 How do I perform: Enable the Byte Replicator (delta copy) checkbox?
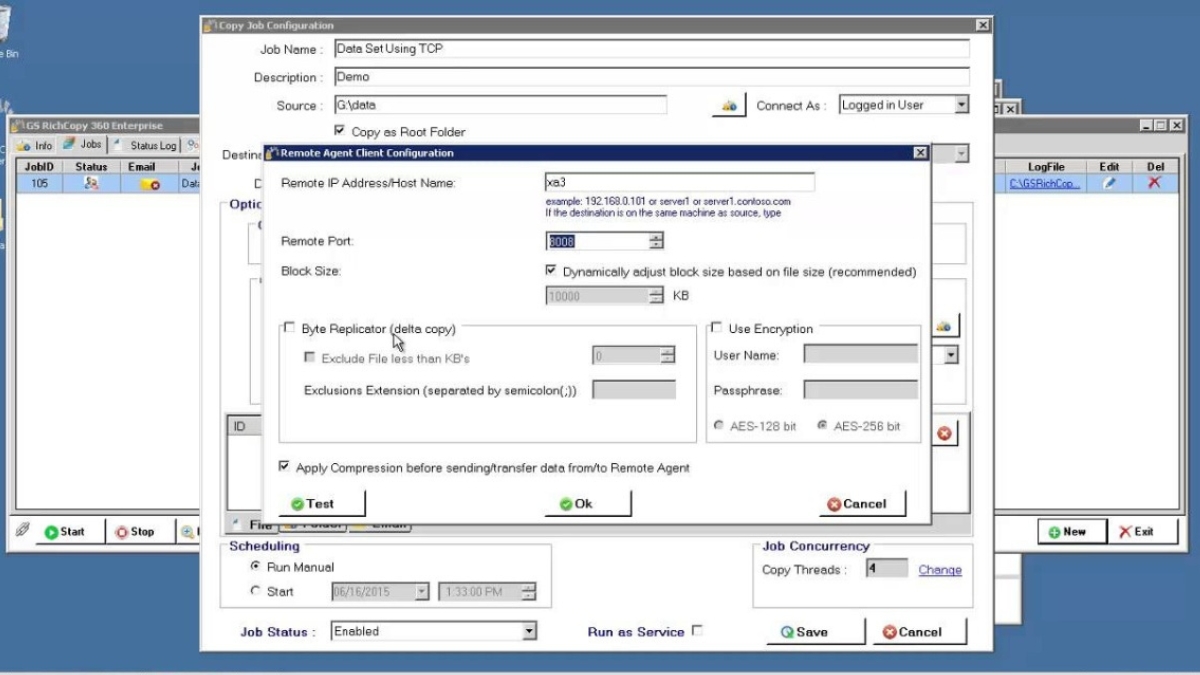tap(290, 328)
